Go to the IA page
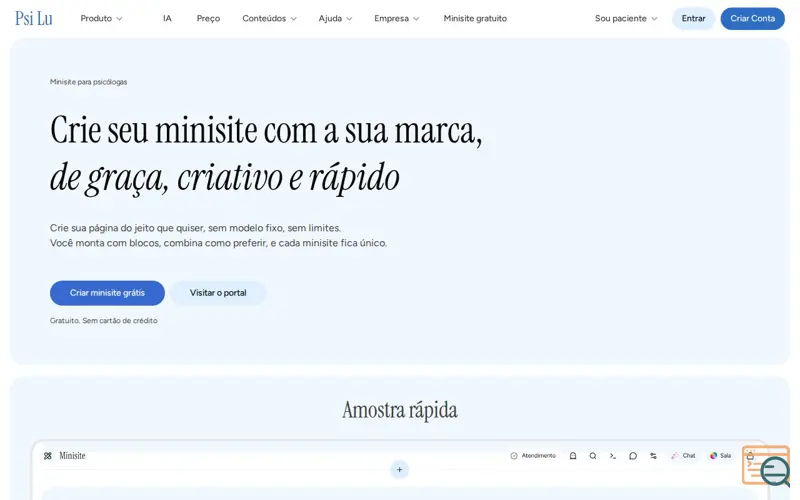This screenshot has width=800, height=500. click(x=167, y=18)
